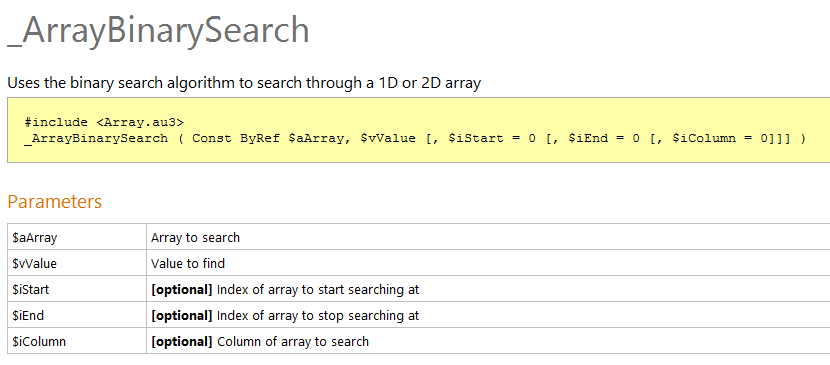Select the $iColumn parameter cell
Viewport: 830px width, 365px height.
point(77,341)
